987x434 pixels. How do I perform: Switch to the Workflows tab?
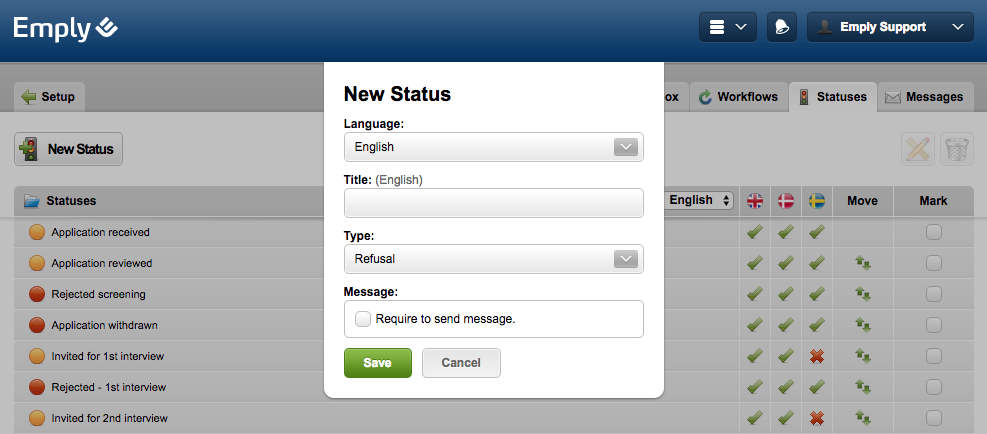point(737,97)
